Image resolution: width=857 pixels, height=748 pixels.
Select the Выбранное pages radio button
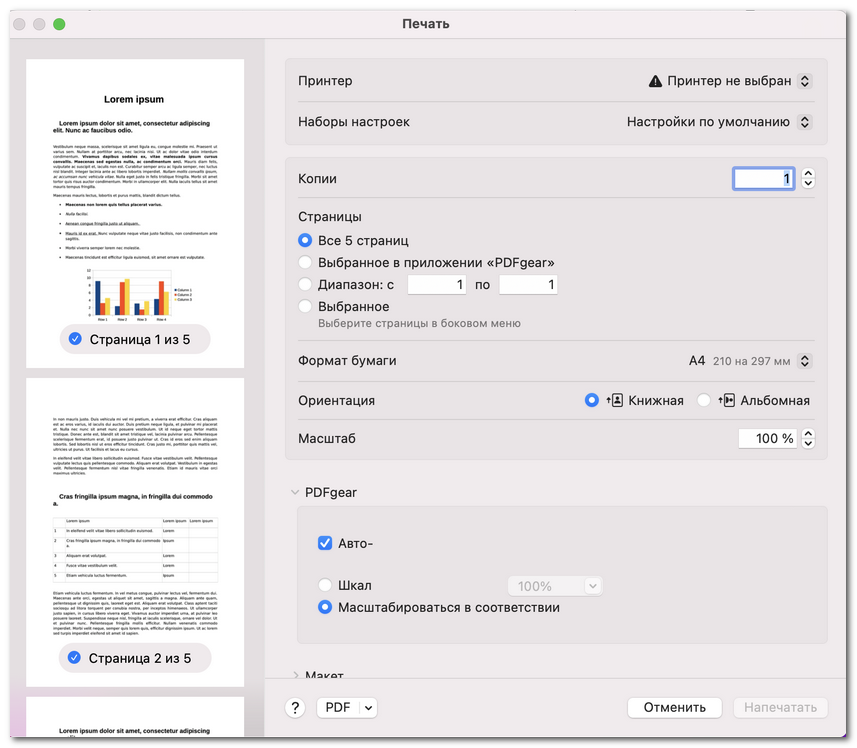coord(305,306)
